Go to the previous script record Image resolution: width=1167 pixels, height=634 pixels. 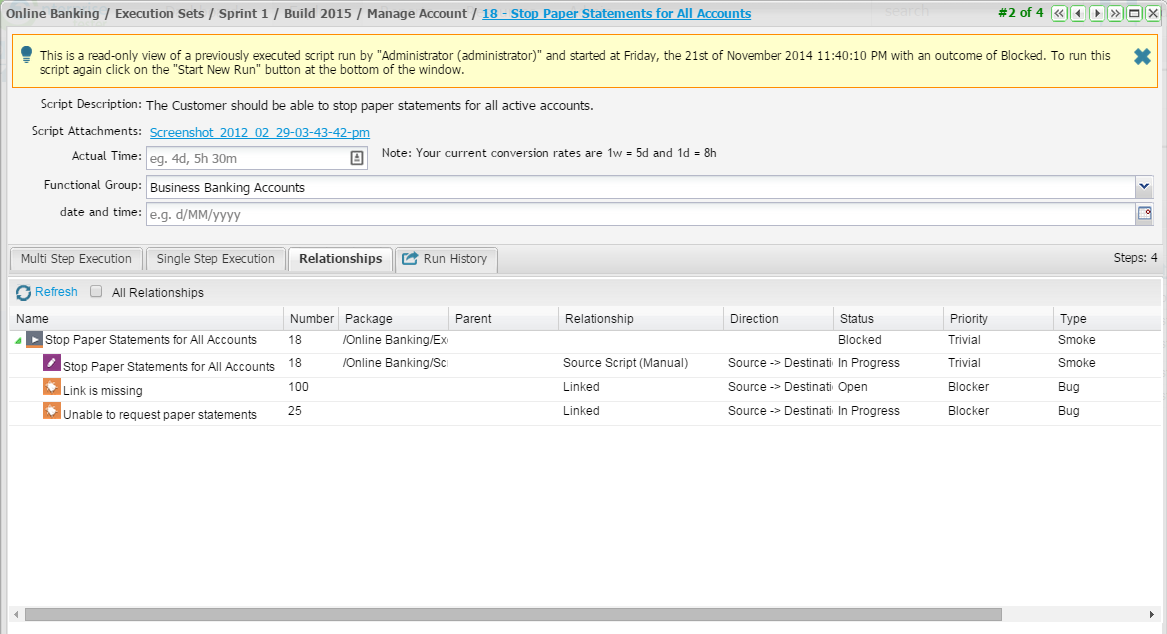1078,14
